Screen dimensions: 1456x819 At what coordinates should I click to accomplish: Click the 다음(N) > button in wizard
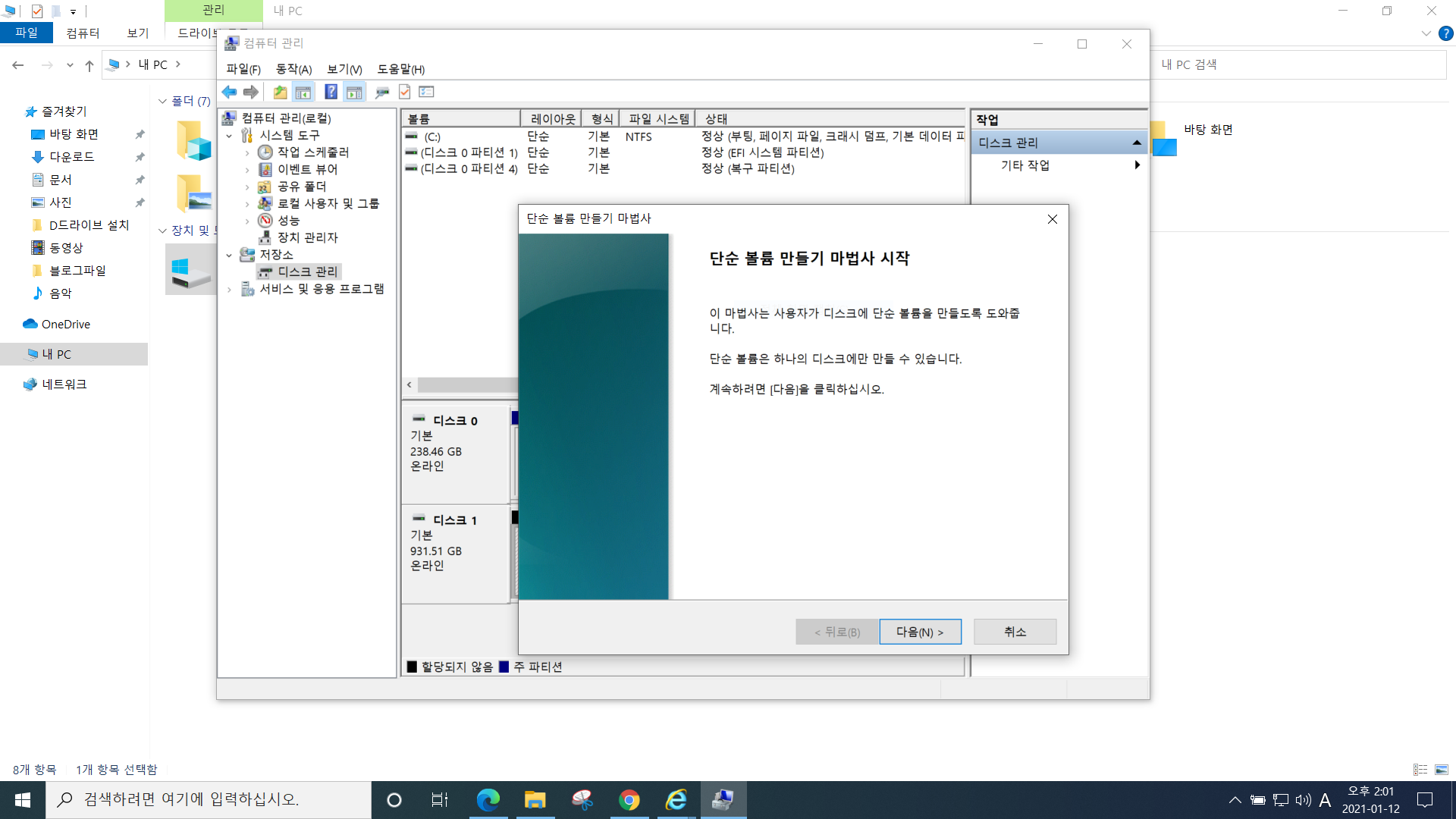[920, 632]
